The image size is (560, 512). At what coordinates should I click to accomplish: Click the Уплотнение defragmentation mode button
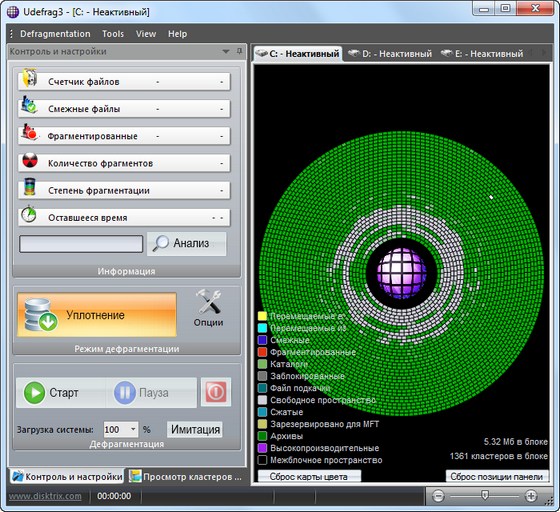97,315
